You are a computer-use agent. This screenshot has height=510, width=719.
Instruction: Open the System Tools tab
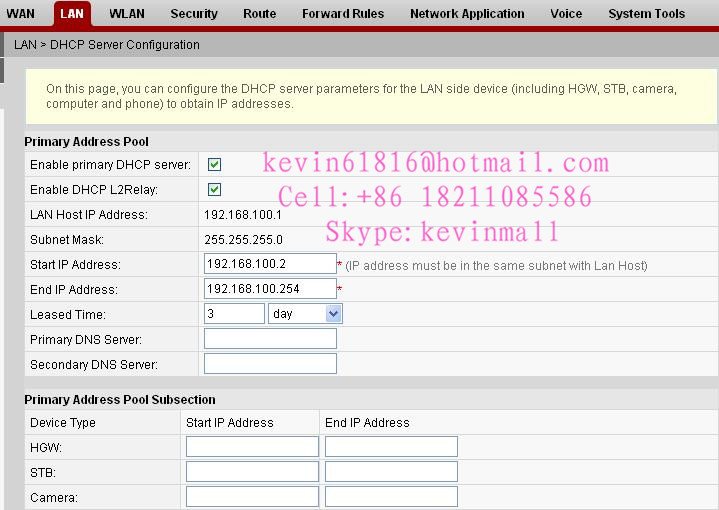(646, 14)
